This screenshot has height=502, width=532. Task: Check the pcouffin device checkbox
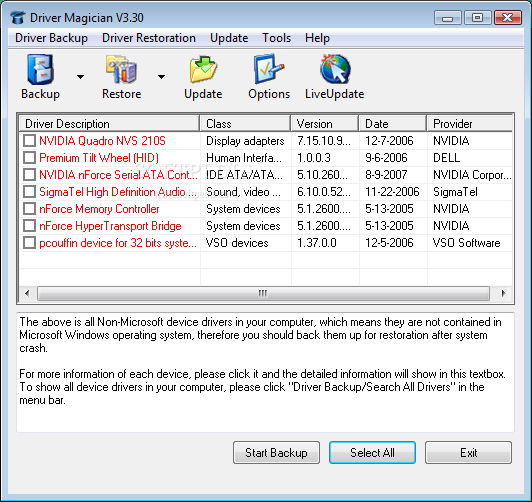[30, 243]
